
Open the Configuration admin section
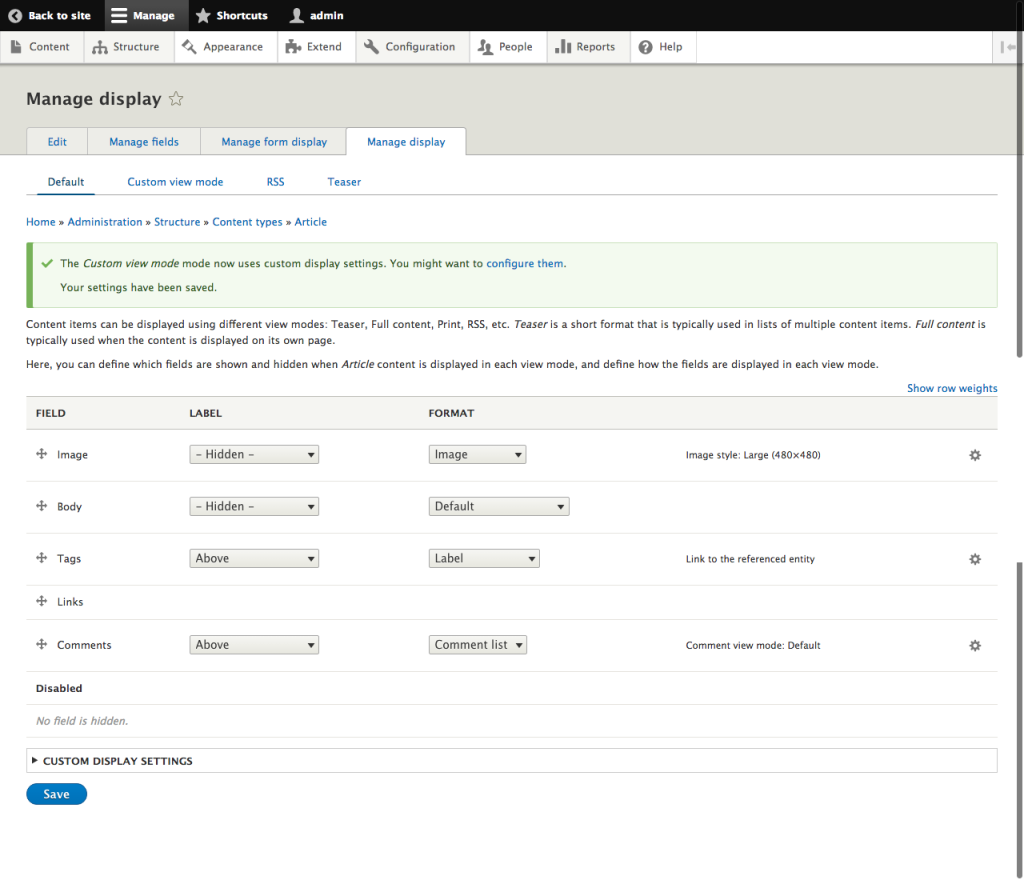[410, 47]
